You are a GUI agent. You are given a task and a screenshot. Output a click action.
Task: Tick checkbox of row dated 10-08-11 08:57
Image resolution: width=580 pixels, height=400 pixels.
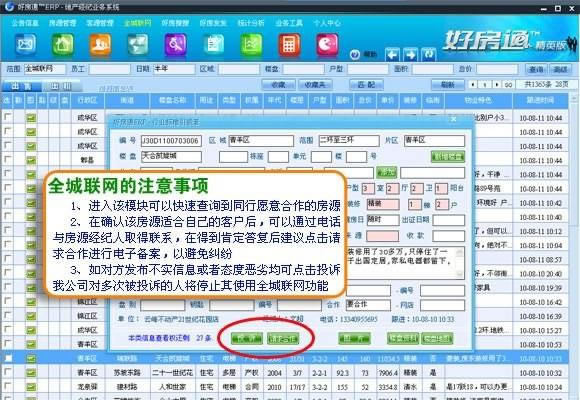pyautogui.click(x=7, y=258)
